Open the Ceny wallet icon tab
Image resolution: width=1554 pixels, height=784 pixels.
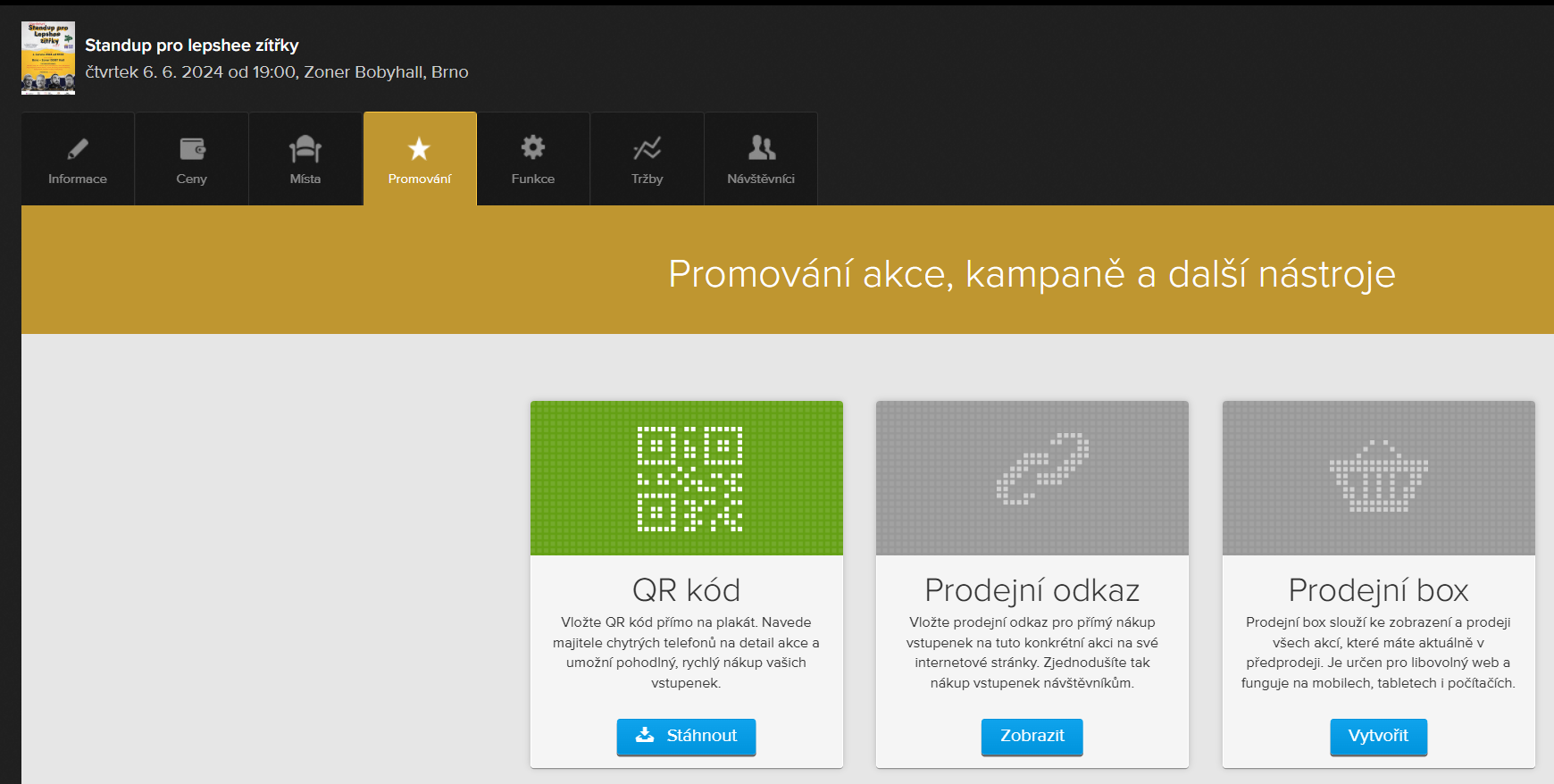point(192,148)
